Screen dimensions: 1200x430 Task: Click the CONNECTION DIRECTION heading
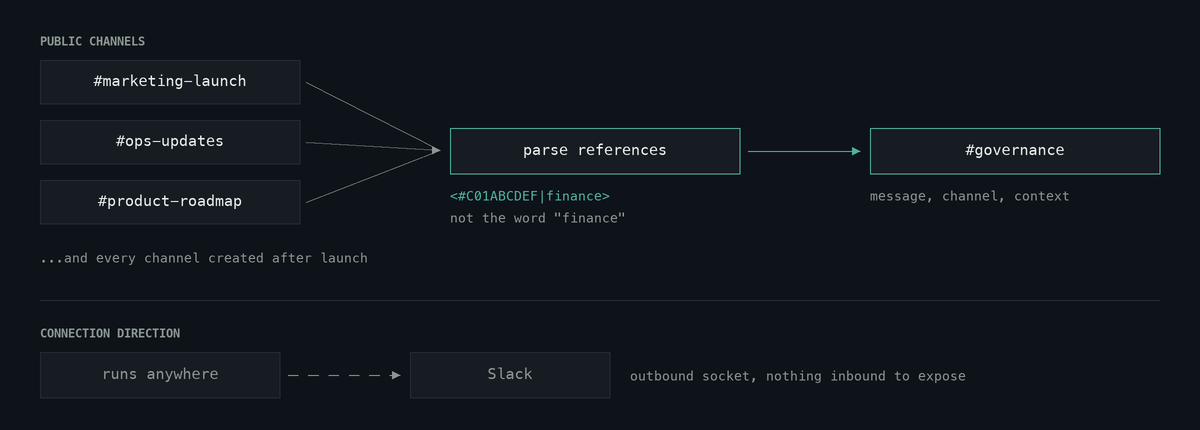point(110,334)
